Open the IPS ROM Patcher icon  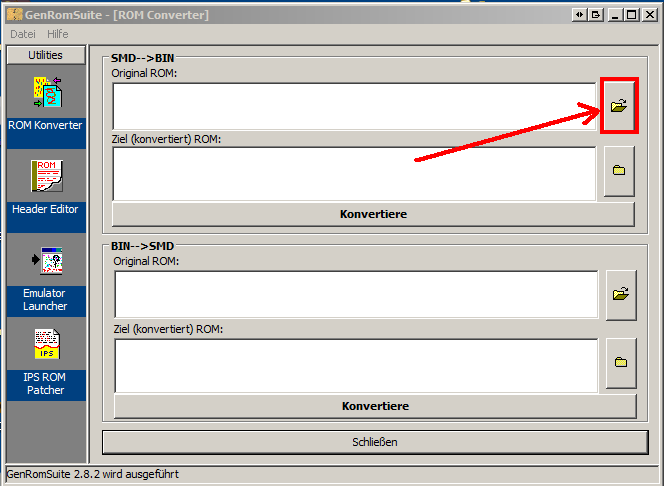[x=47, y=344]
